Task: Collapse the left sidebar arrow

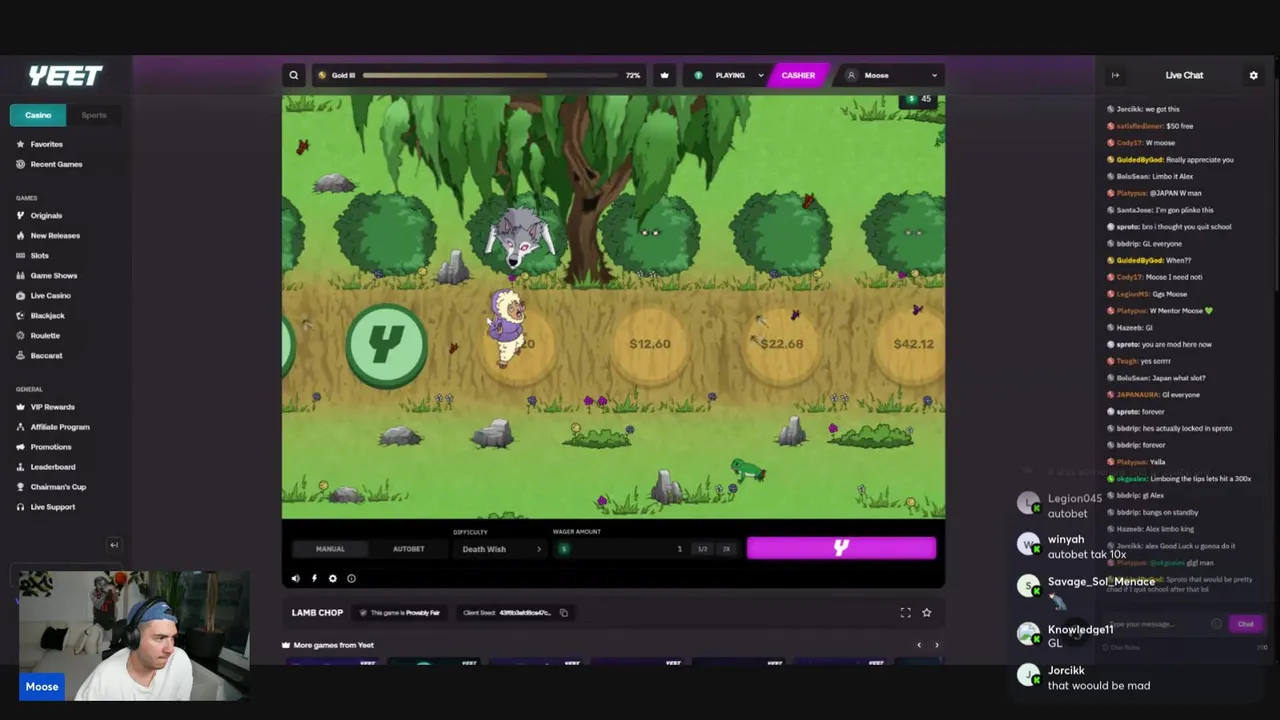Action: pos(114,545)
